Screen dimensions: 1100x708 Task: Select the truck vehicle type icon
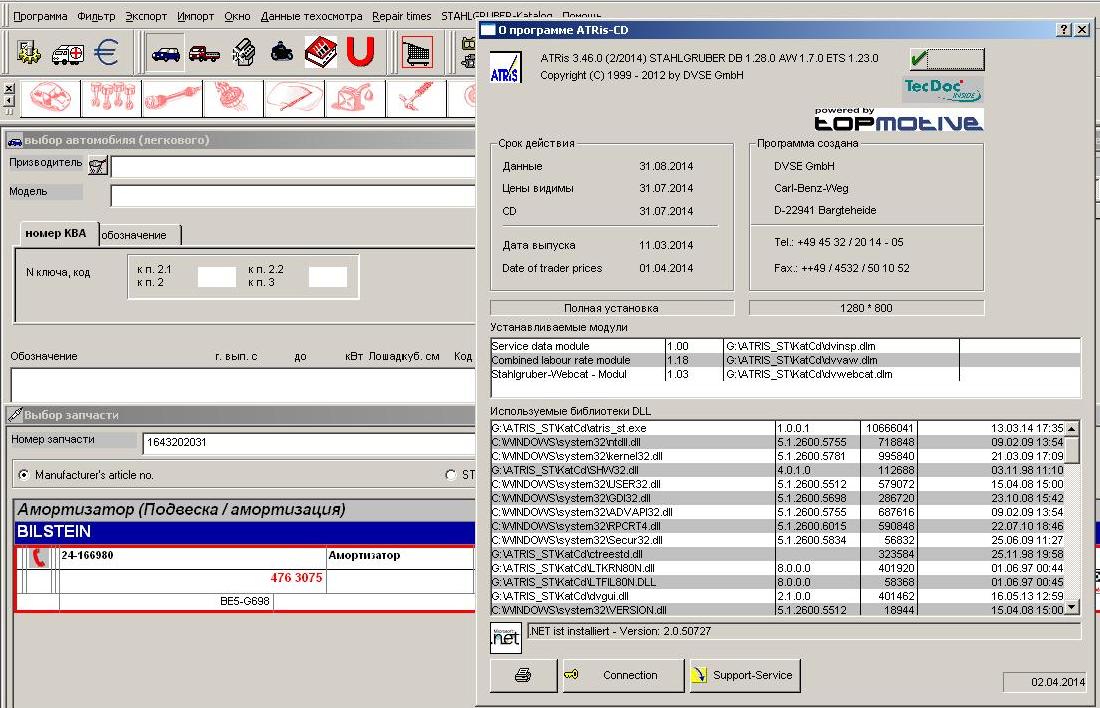(x=204, y=53)
